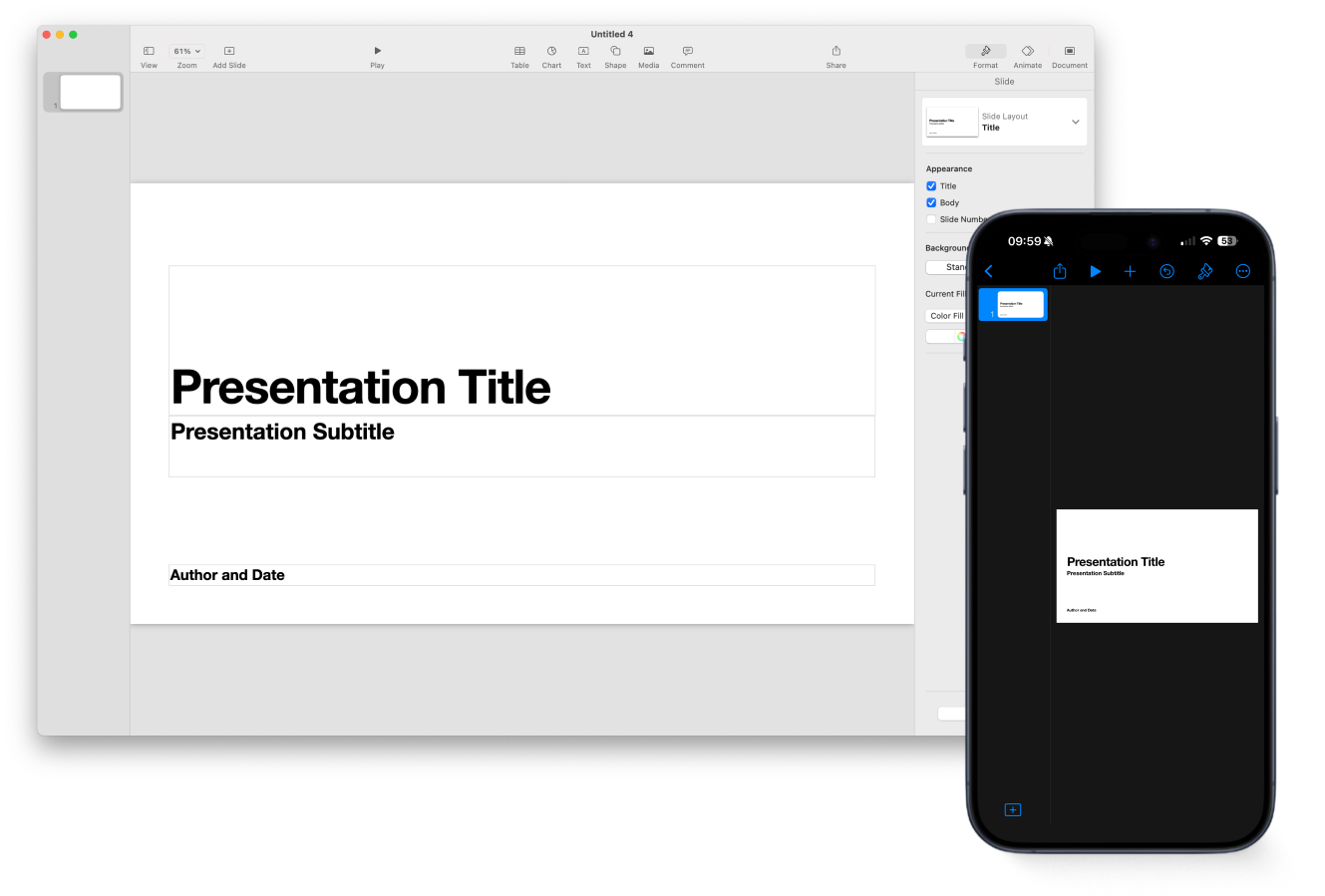
Task: Select slide 1 thumbnail in navigator
Action: 90,93
